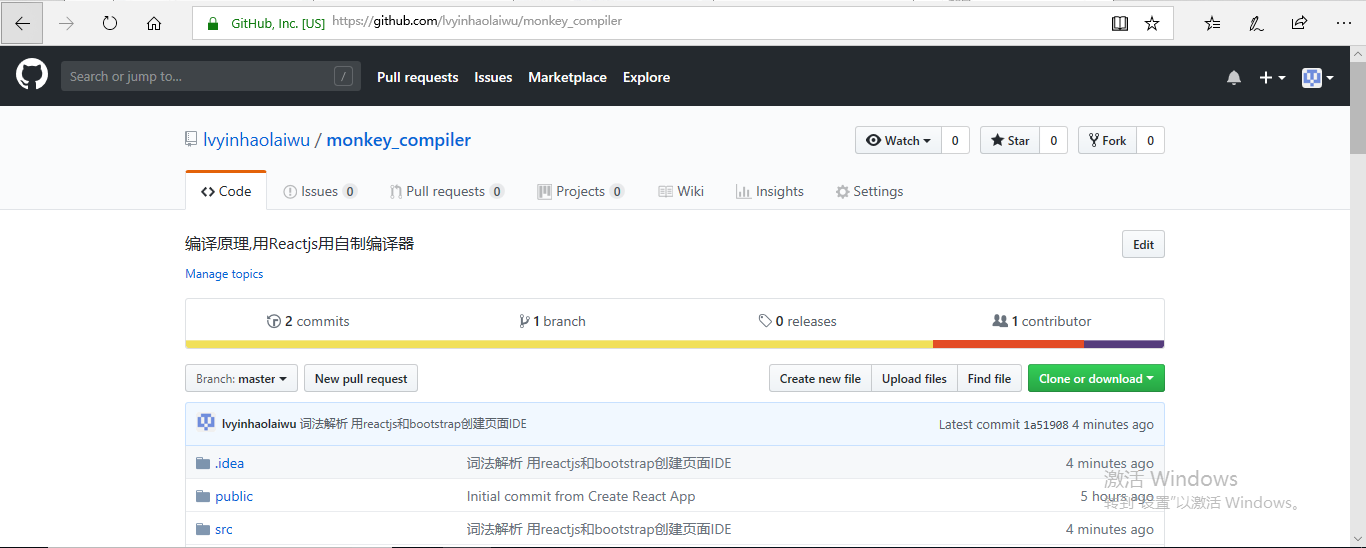Screen dimensions: 1366x548
Task: Open the lvyinhaolaiwu owner link
Action: (x=257, y=140)
